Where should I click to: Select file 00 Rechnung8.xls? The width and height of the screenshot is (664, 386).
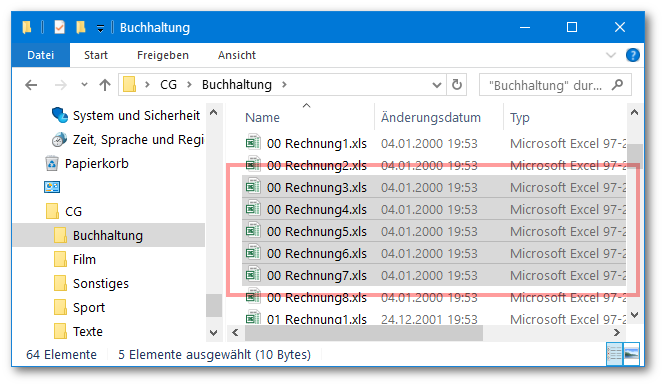coord(317,298)
